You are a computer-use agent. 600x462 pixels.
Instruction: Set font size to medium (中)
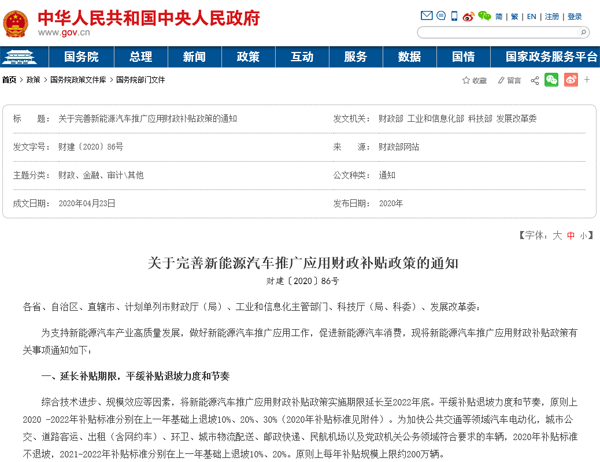tap(570, 234)
